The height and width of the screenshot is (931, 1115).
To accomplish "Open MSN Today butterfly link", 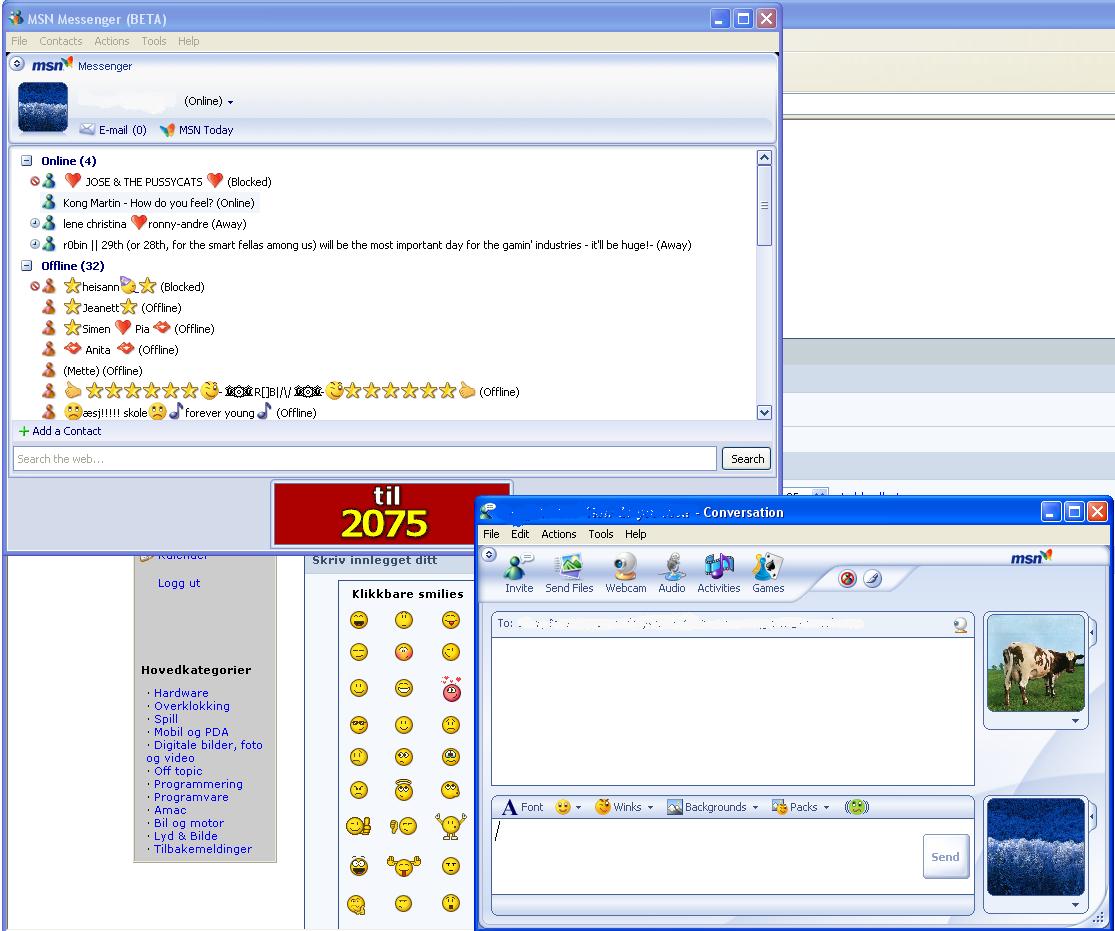I will pyautogui.click(x=197, y=130).
